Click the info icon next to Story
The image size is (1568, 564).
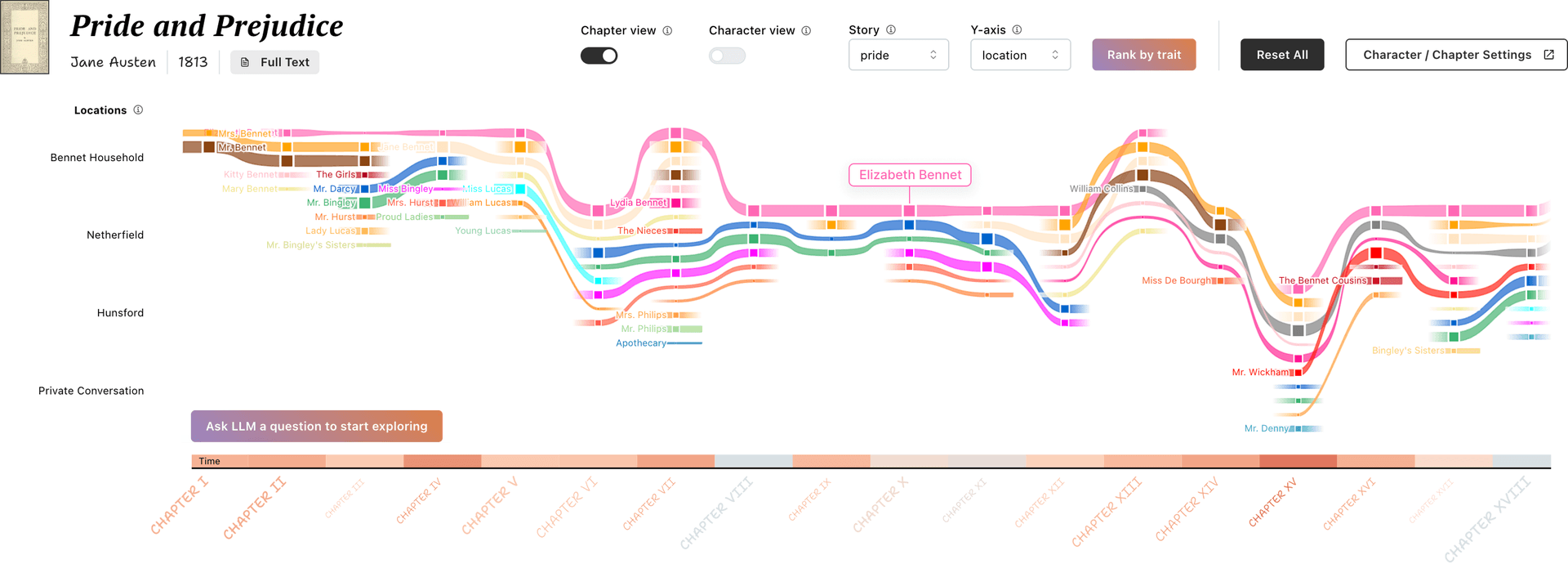point(891,30)
